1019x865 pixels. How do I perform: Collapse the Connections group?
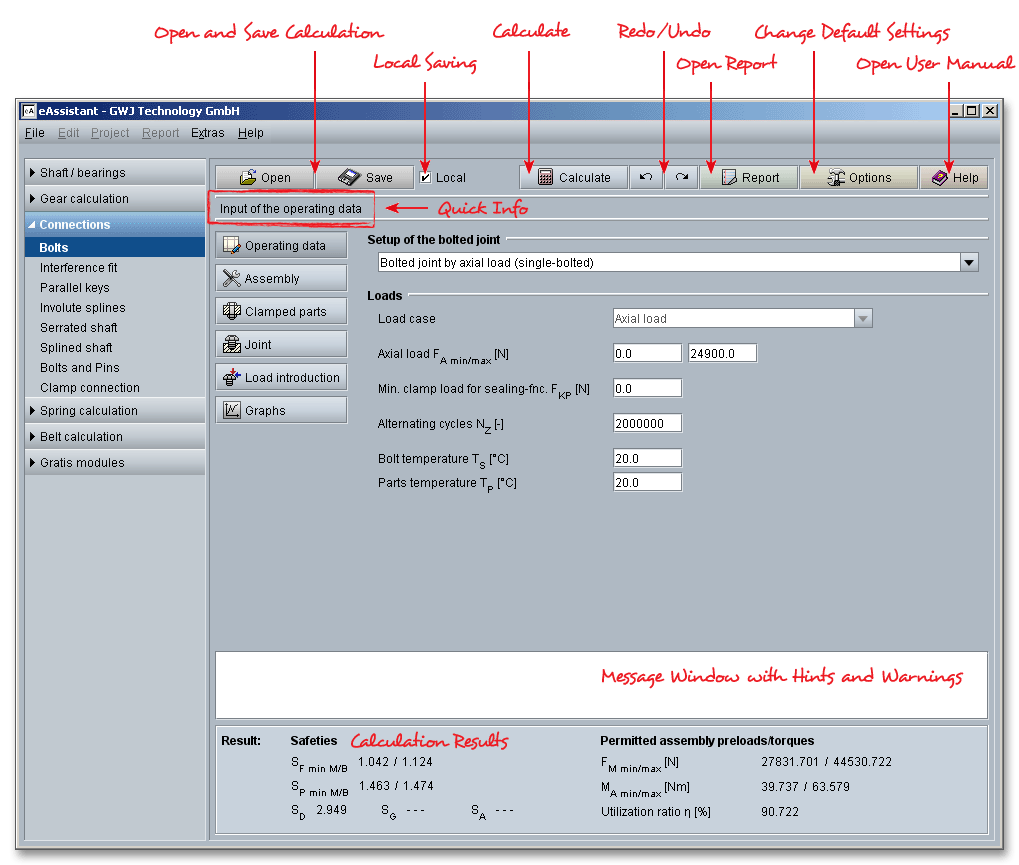[x=114, y=225]
